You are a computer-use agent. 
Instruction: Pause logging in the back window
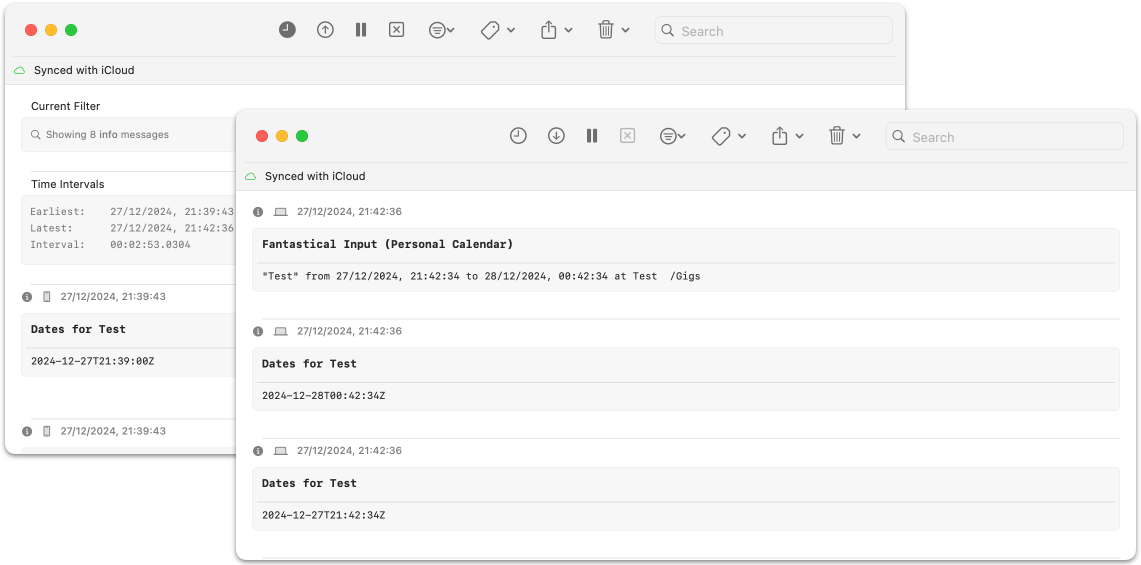pyautogui.click(x=361, y=30)
